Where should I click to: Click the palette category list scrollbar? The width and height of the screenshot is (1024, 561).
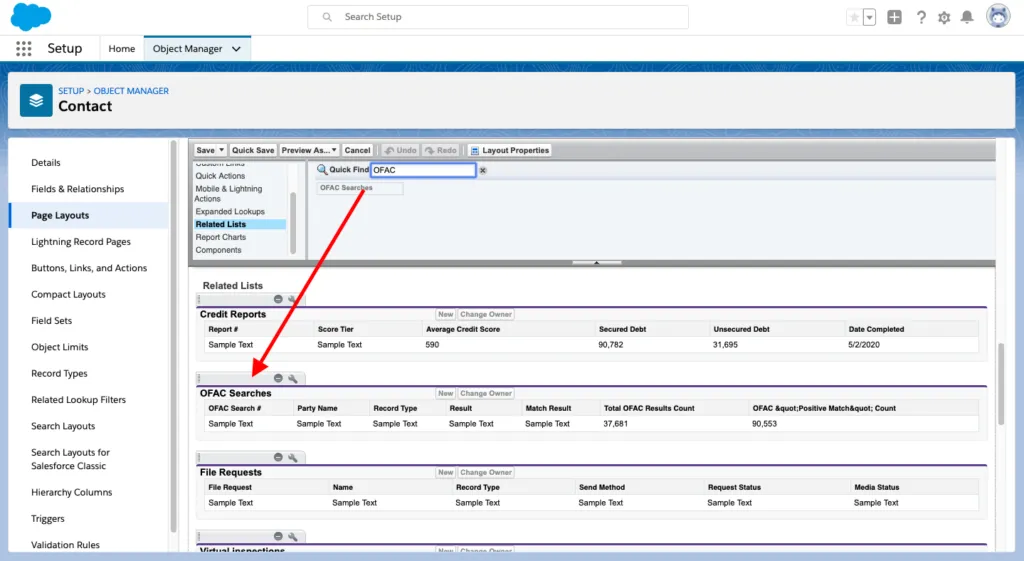point(293,223)
